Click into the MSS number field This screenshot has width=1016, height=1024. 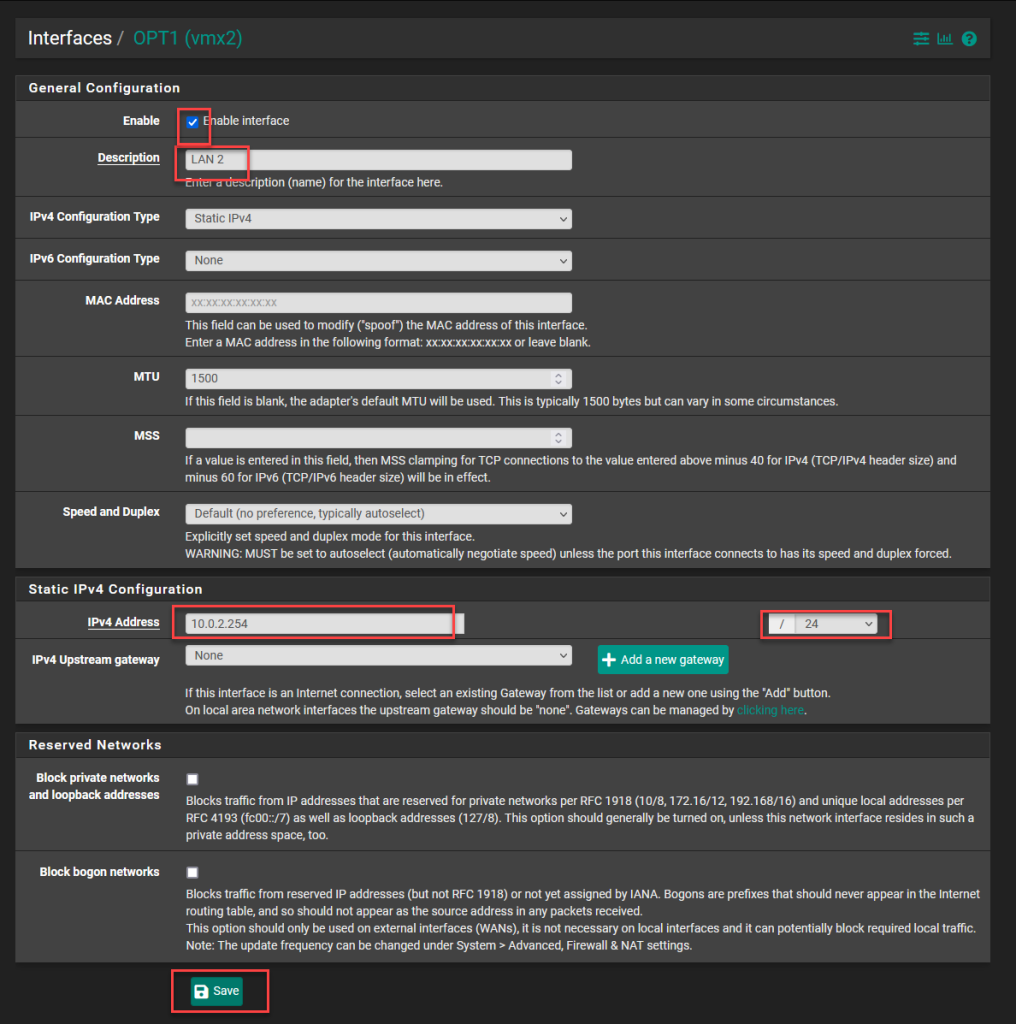point(367,438)
